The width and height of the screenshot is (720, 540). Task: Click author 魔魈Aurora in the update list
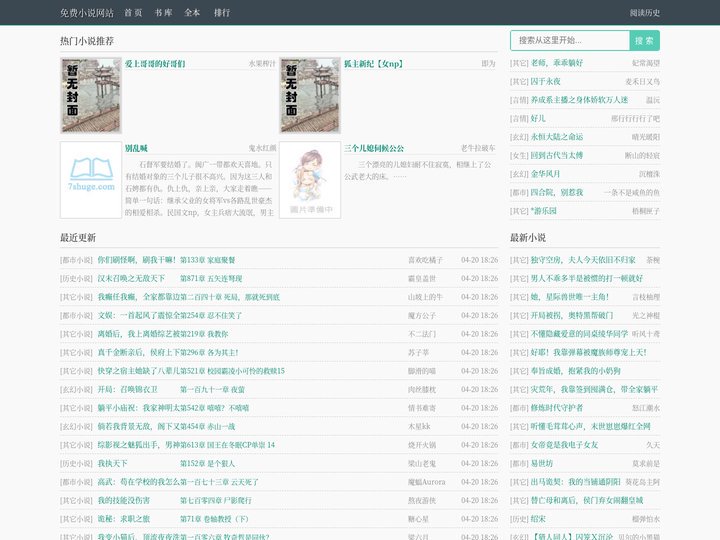click(427, 482)
